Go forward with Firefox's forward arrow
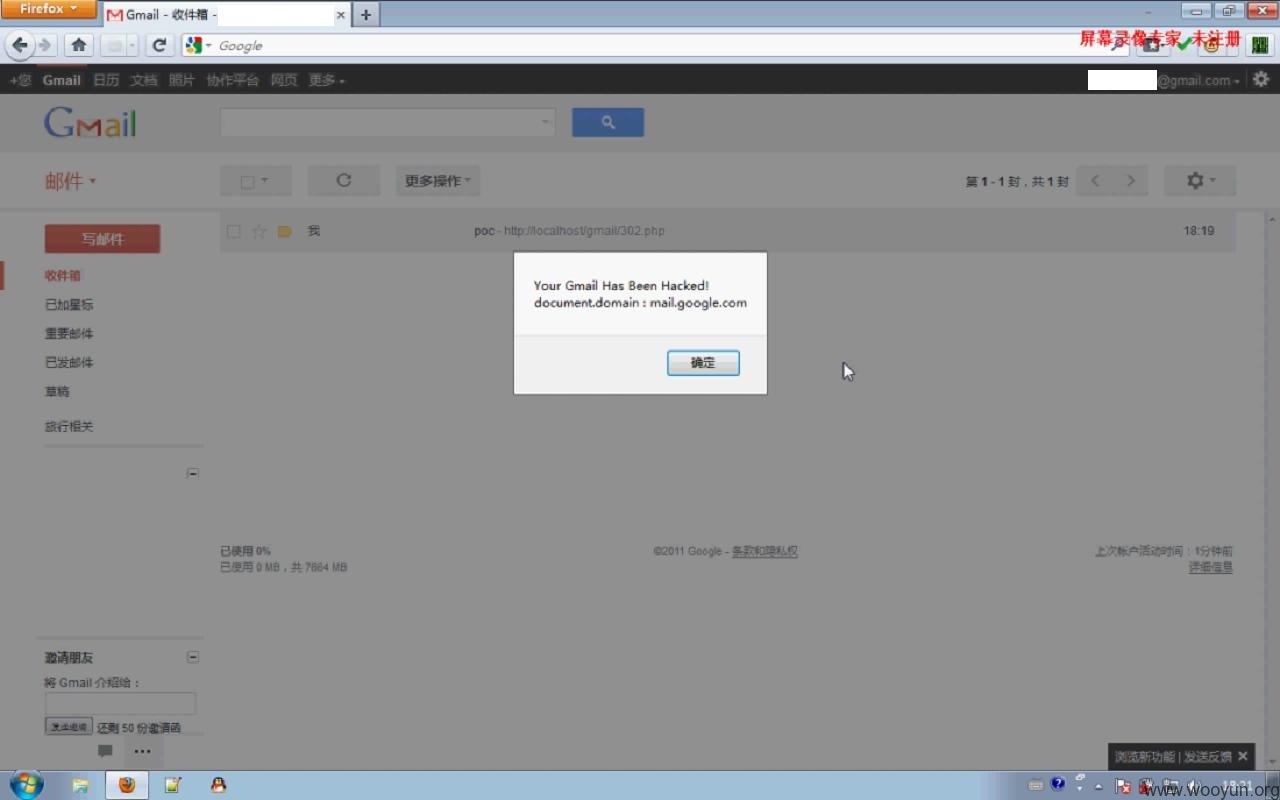The height and width of the screenshot is (800, 1280). [x=45, y=45]
